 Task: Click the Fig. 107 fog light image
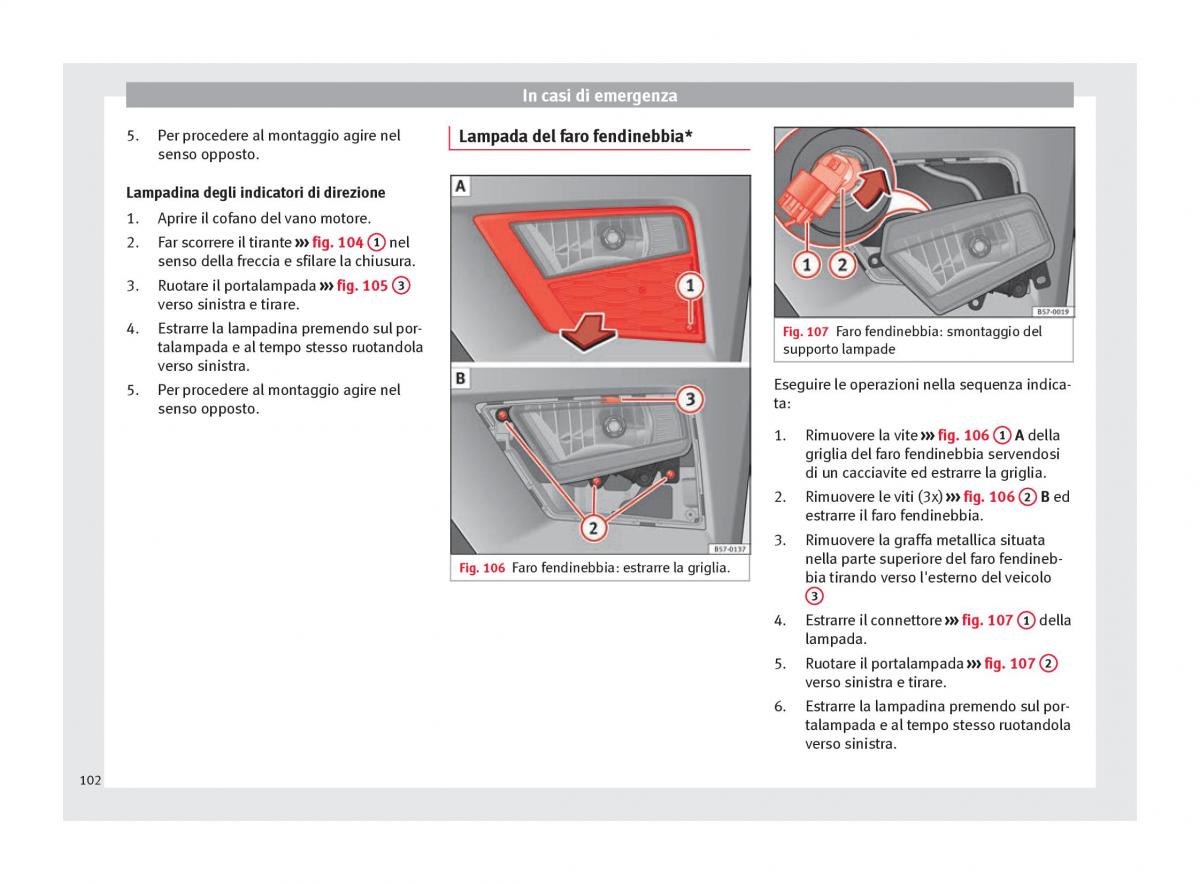924,223
